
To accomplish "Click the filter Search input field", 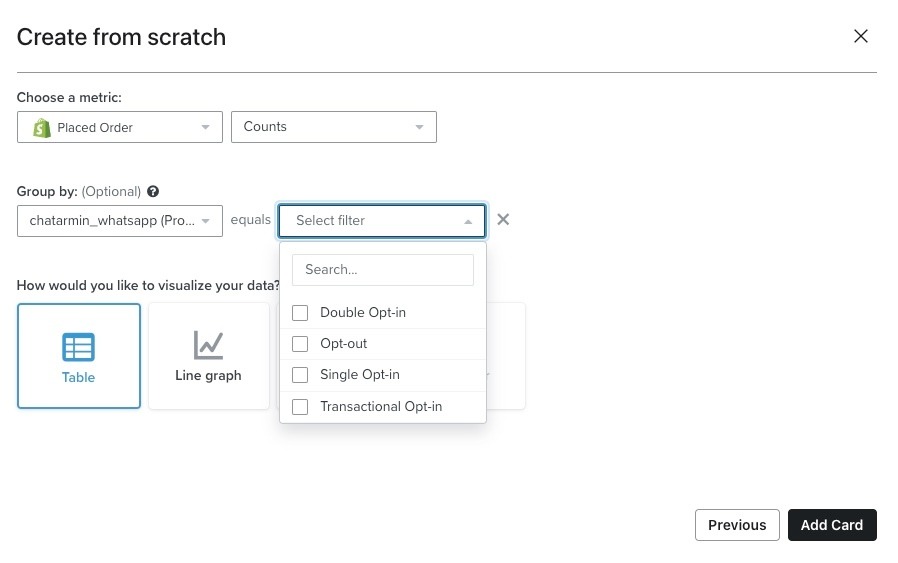I will click(382, 270).
